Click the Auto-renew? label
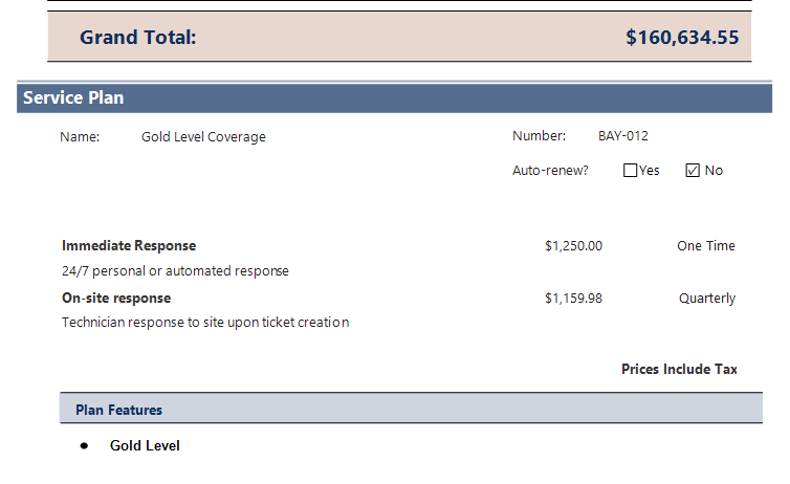 [x=550, y=171]
